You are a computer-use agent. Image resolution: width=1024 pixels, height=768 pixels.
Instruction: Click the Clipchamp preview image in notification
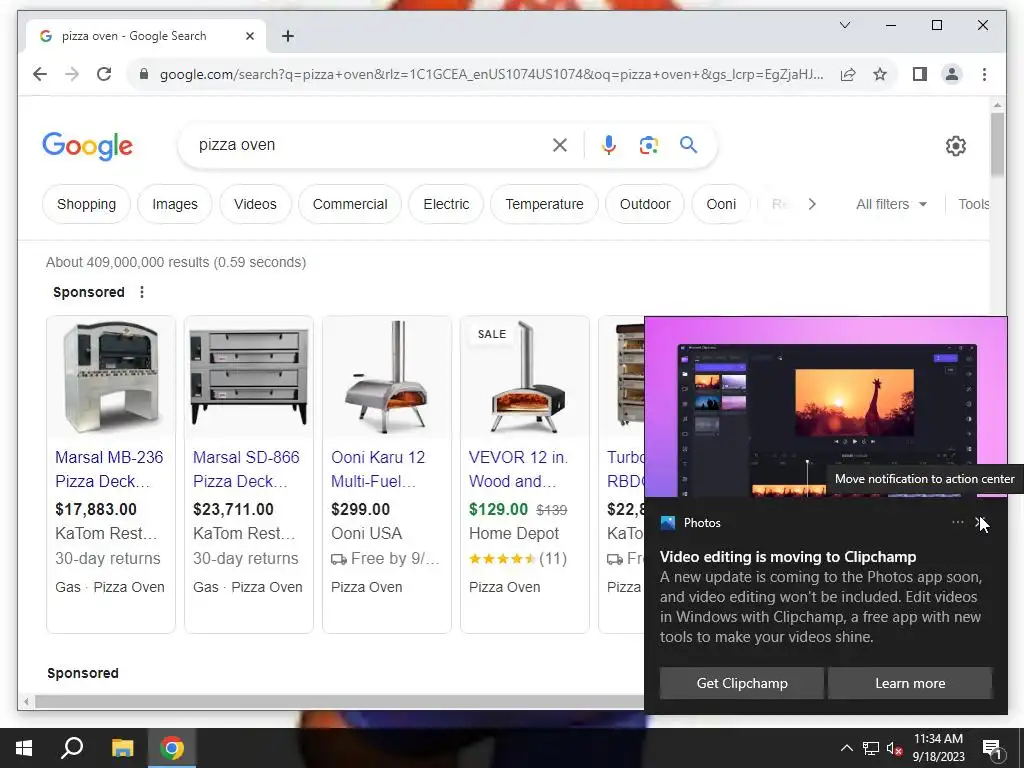coord(826,408)
